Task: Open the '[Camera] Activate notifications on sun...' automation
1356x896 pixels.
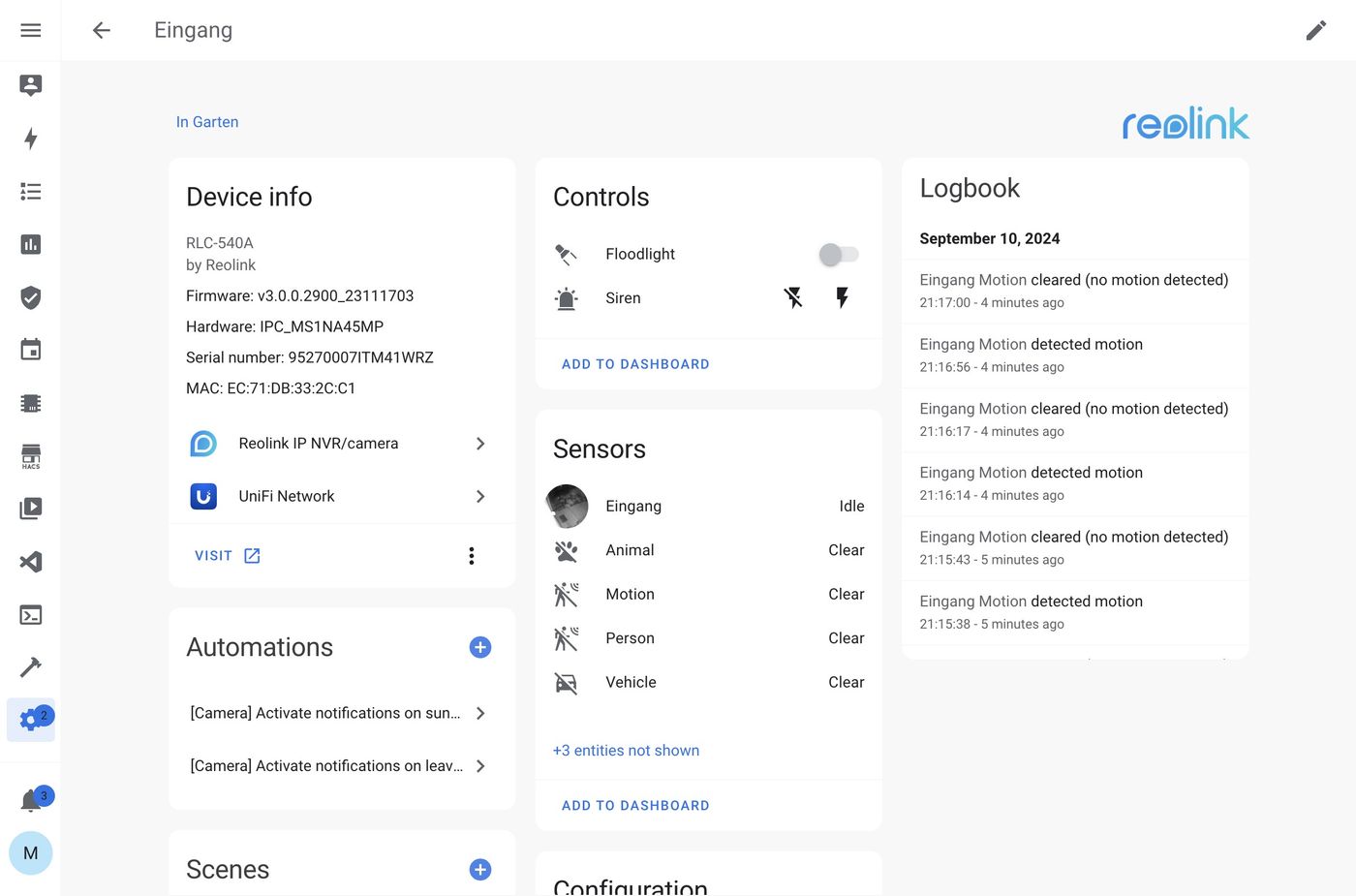Action: [325, 713]
